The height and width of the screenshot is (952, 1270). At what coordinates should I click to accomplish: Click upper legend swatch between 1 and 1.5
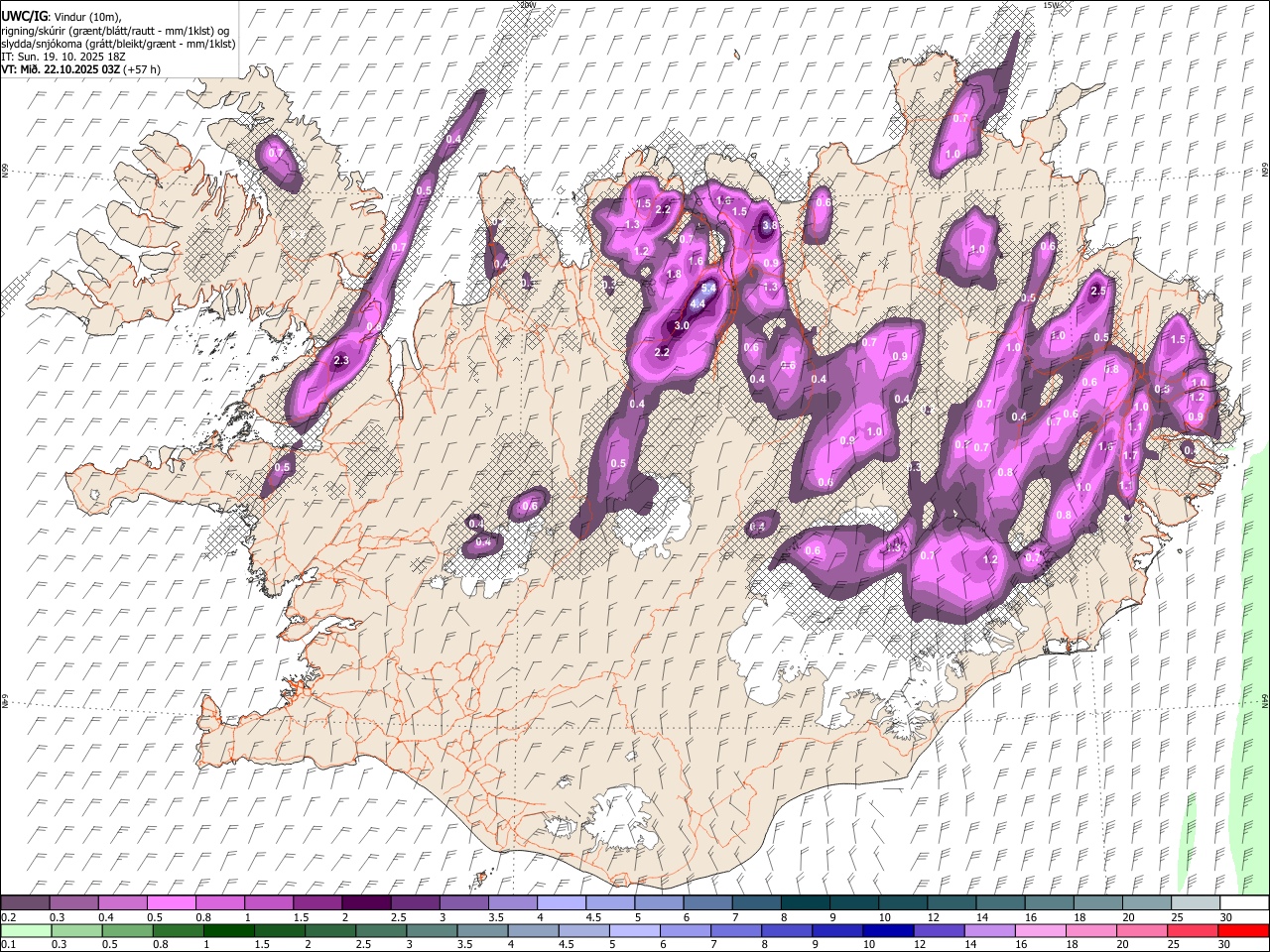pyautogui.click(x=268, y=902)
